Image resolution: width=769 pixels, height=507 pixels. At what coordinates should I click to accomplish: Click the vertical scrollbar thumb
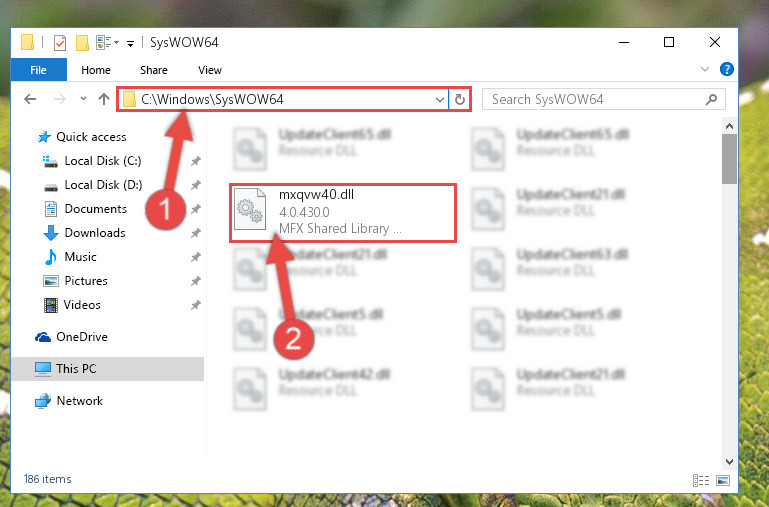point(729,159)
